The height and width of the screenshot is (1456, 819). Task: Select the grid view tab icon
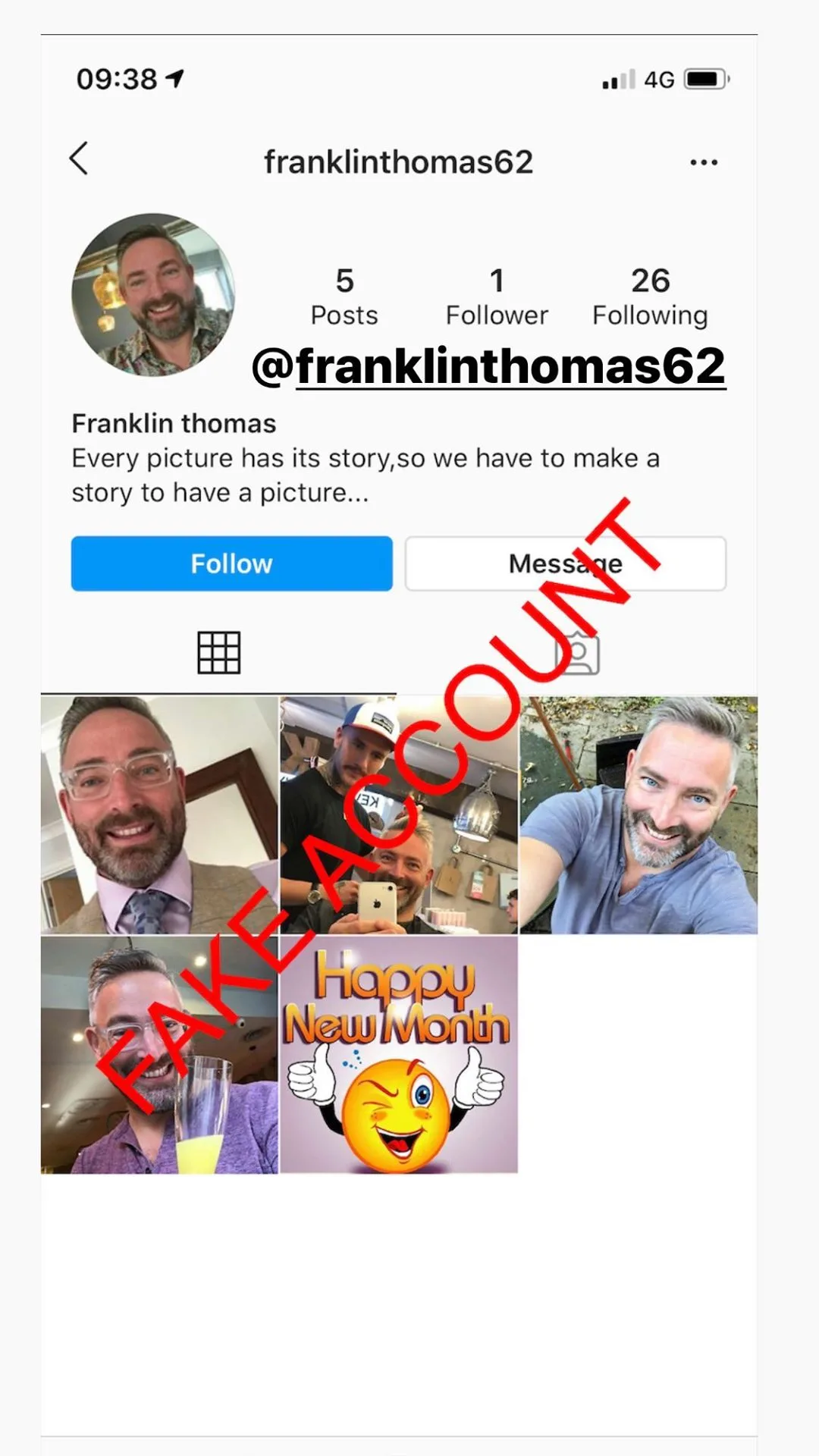pyautogui.click(x=219, y=652)
